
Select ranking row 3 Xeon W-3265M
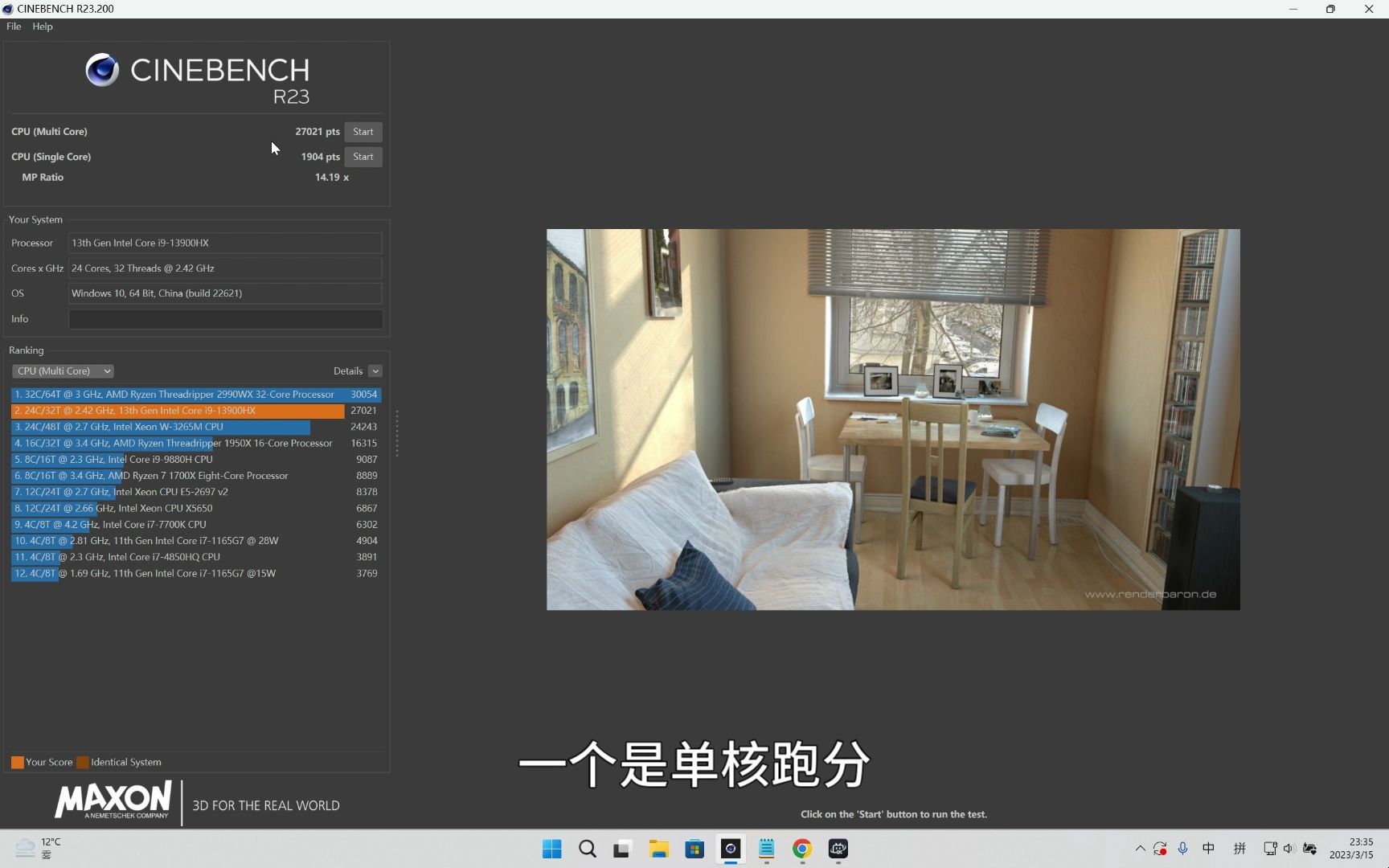point(196,427)
